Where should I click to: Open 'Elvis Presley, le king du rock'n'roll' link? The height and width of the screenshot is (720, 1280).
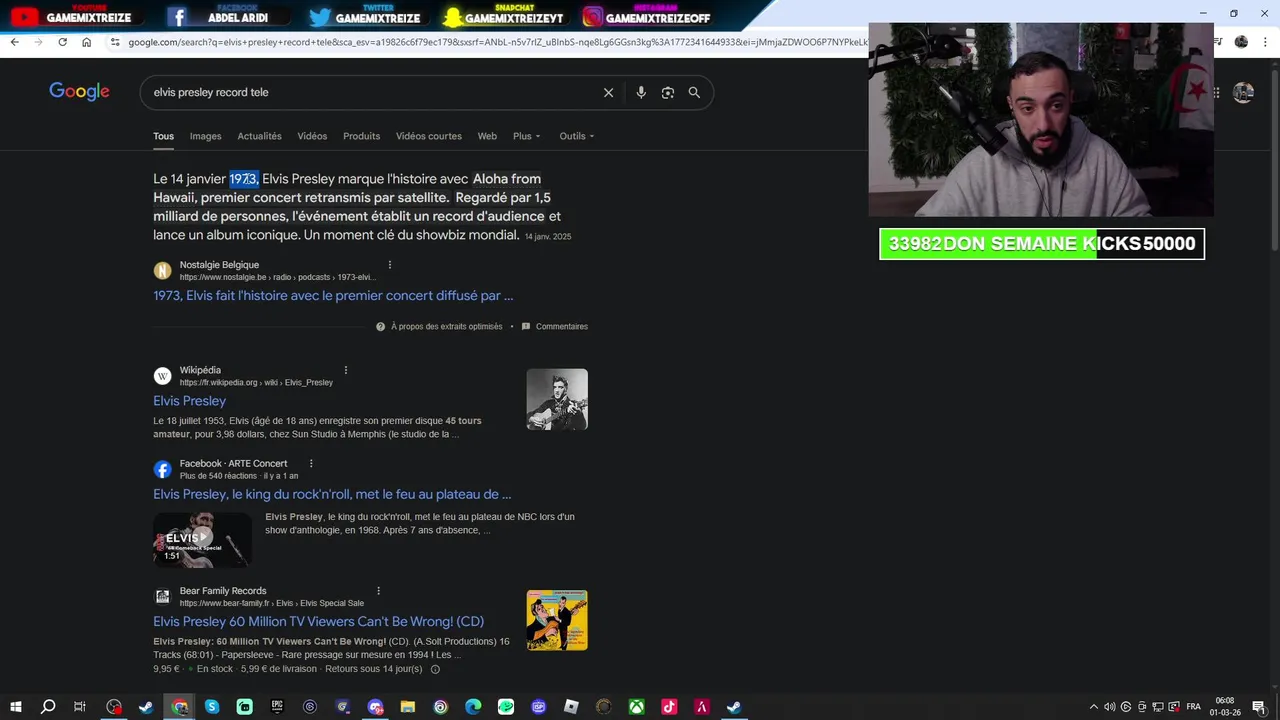(332, 494)
